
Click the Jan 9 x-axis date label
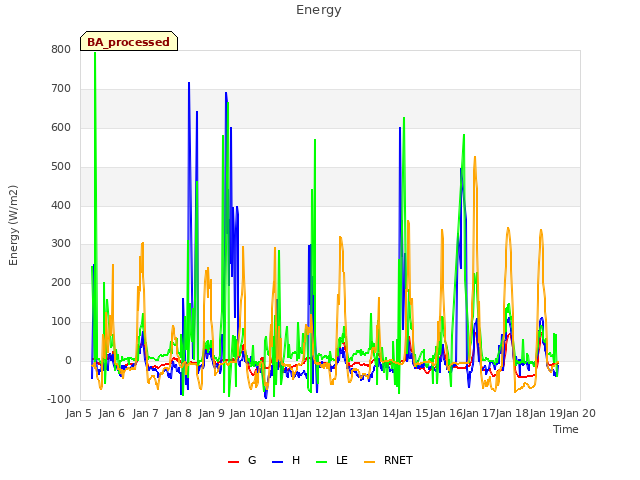tap(212, 413)
